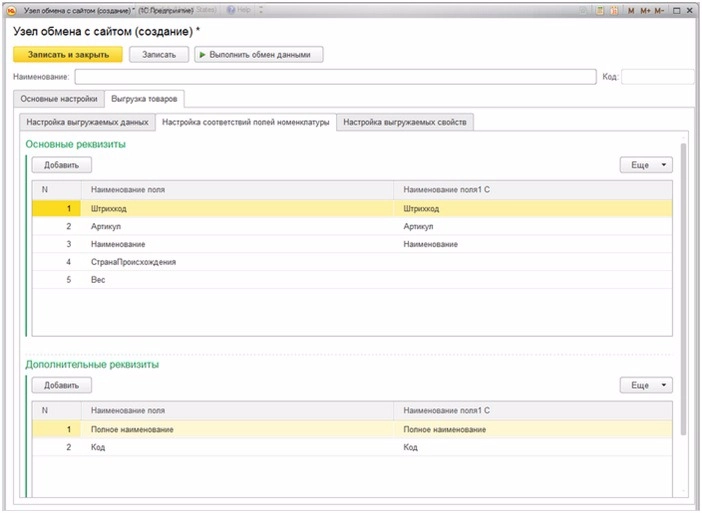This screenshot has height=513, width=702.
Task: Add a row to Дополнительные реквизиты
Action: tap(61, 385)
